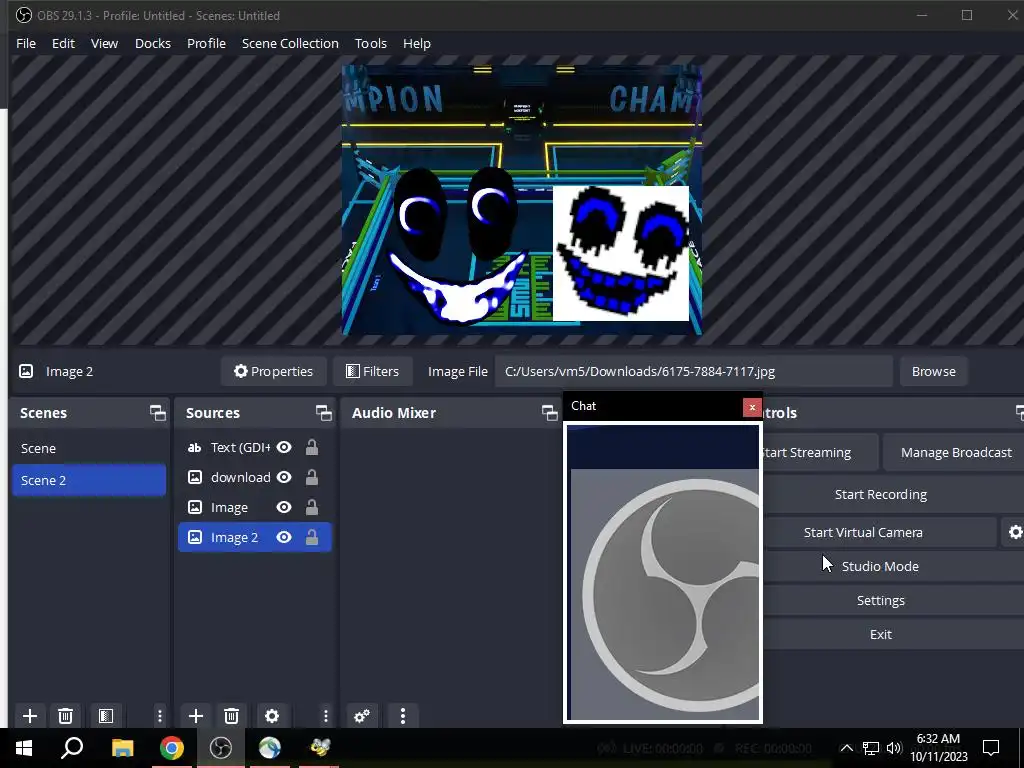
Task: Toggle visibility of download source
Action: coord(283,477)
